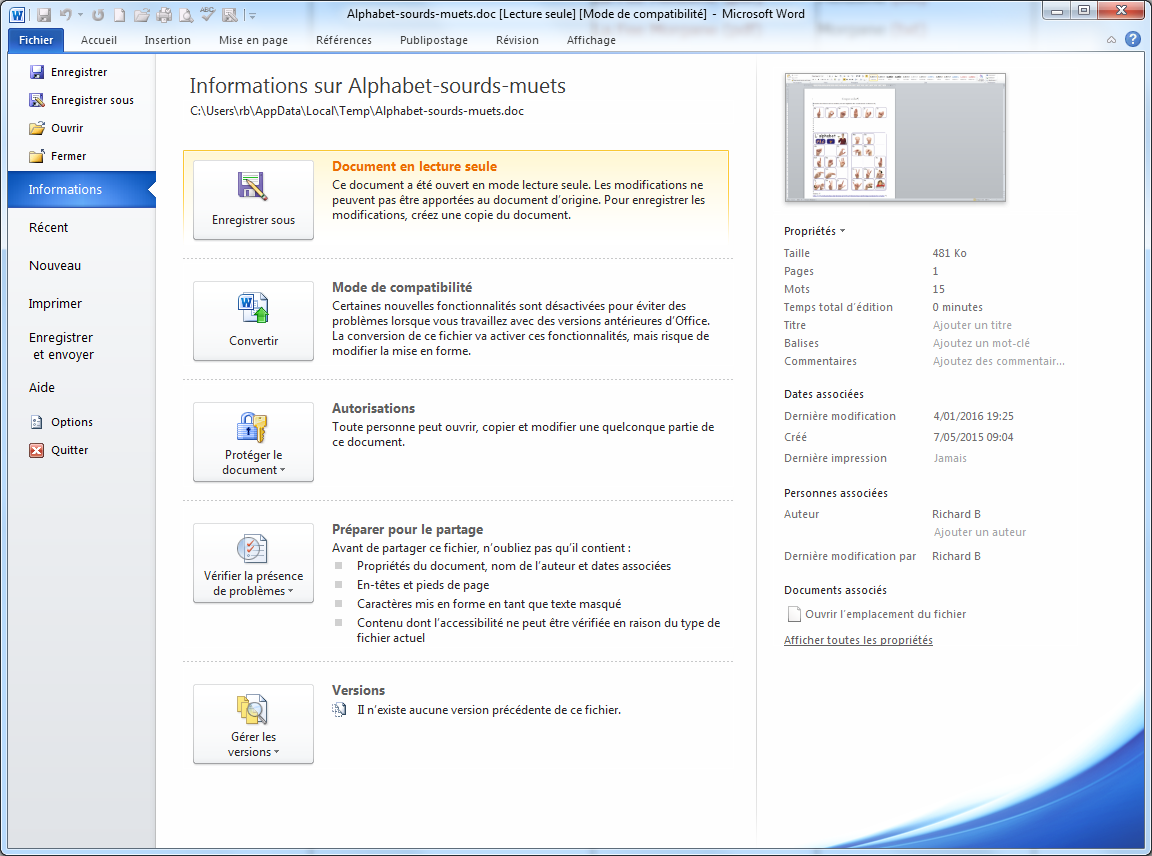The image size is (1152, 856).
Task: Switch to the Insertion tab
Action: tap(168, 40)
